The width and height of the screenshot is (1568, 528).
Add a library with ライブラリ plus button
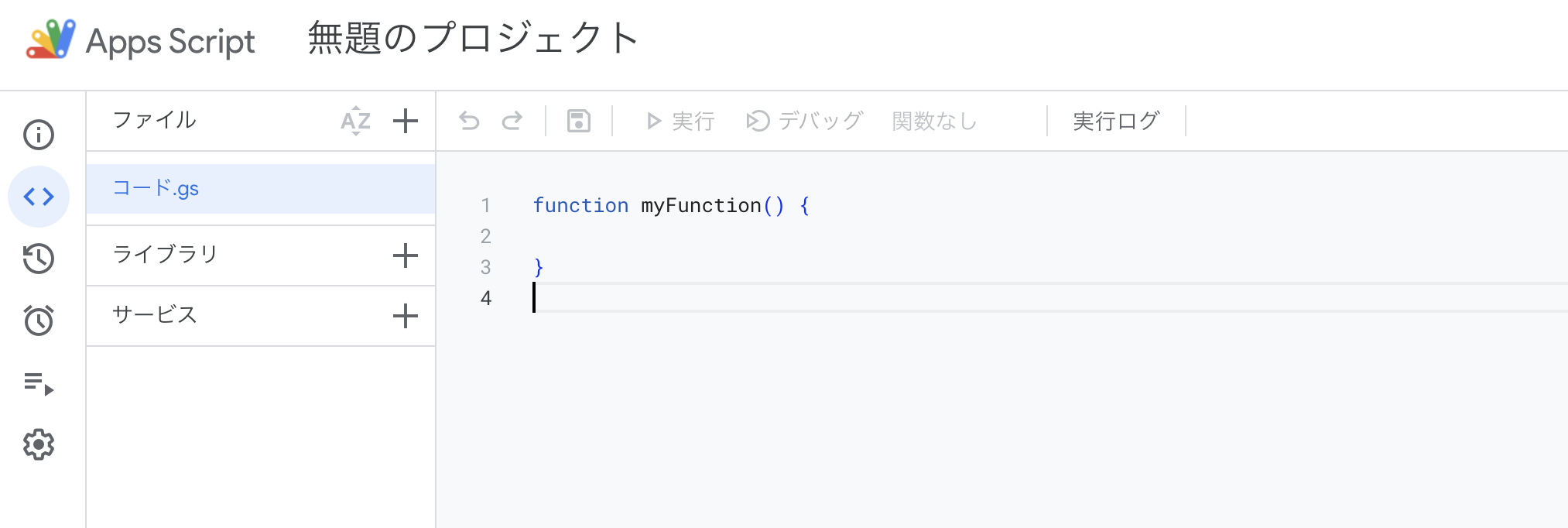[405, 255]
